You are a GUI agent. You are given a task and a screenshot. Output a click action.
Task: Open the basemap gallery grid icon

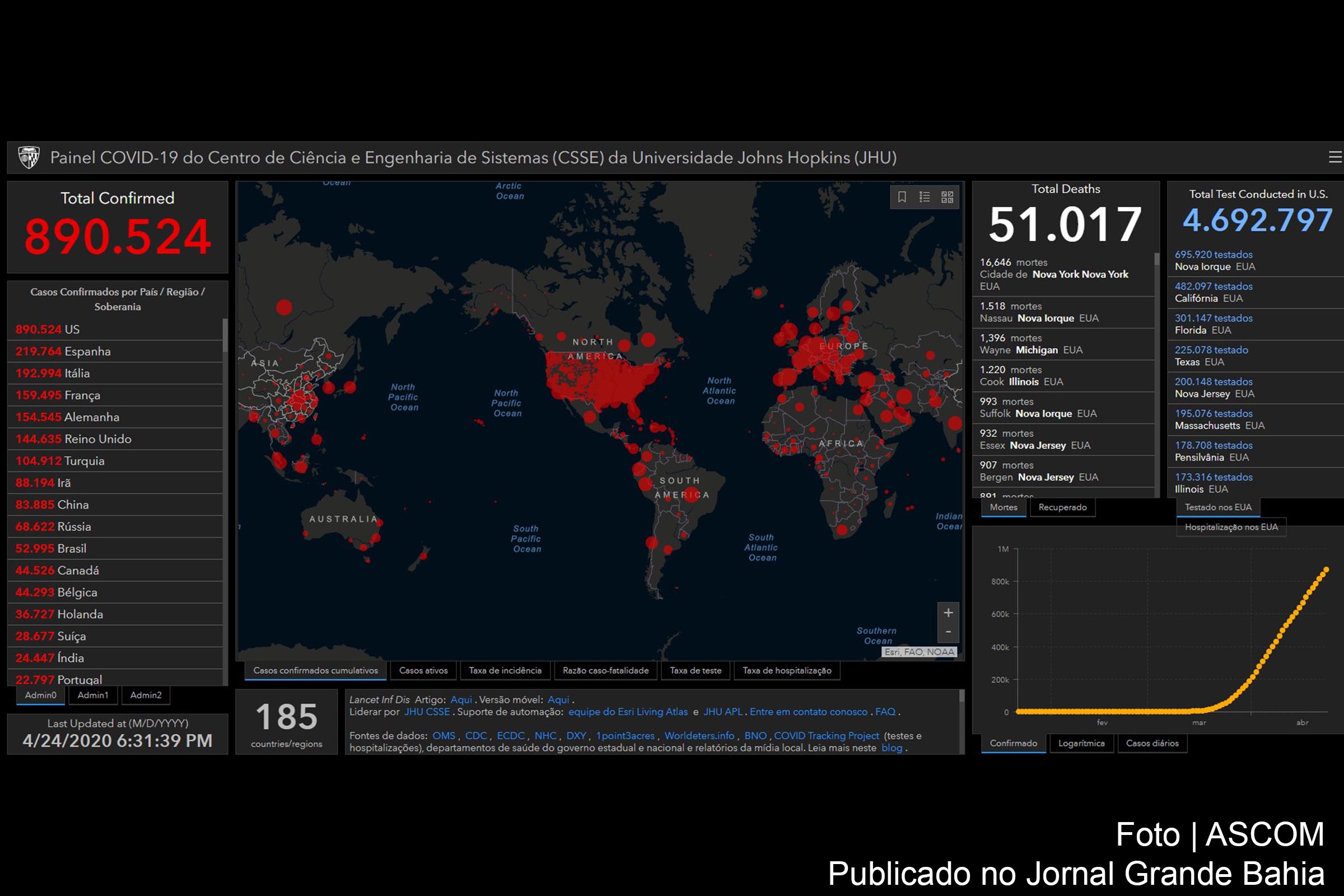click(x=948, y=197)
